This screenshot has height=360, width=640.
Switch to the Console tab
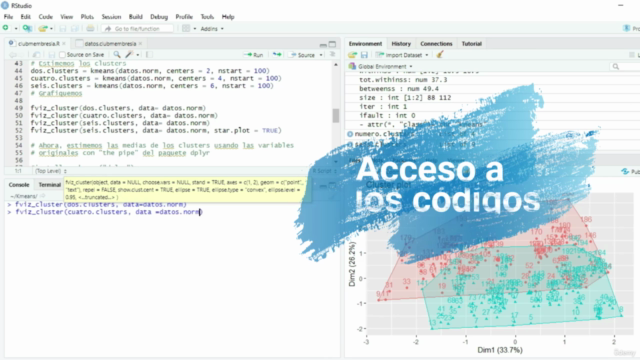point(19,185)
